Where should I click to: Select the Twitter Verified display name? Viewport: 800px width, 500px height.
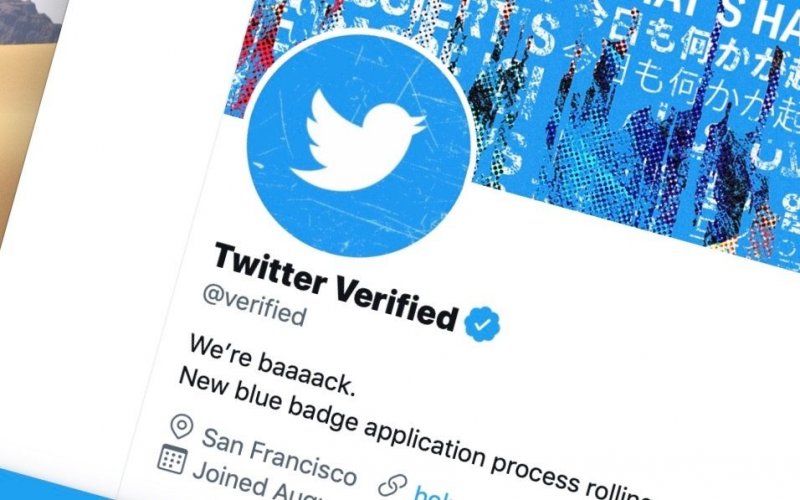pyautogui.click(x=335, y=287)
